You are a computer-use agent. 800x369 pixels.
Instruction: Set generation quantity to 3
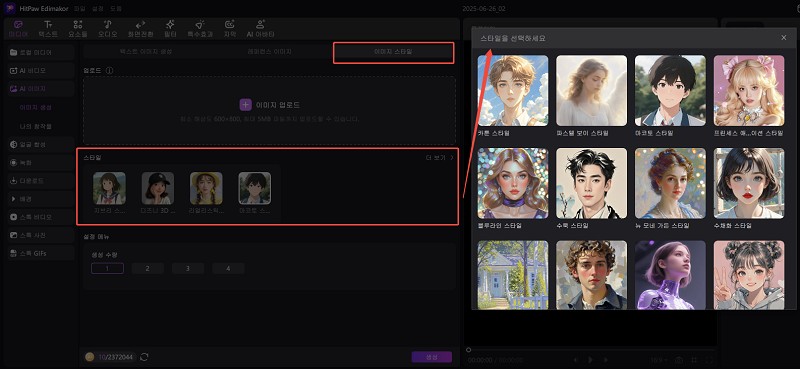(188, 268)
